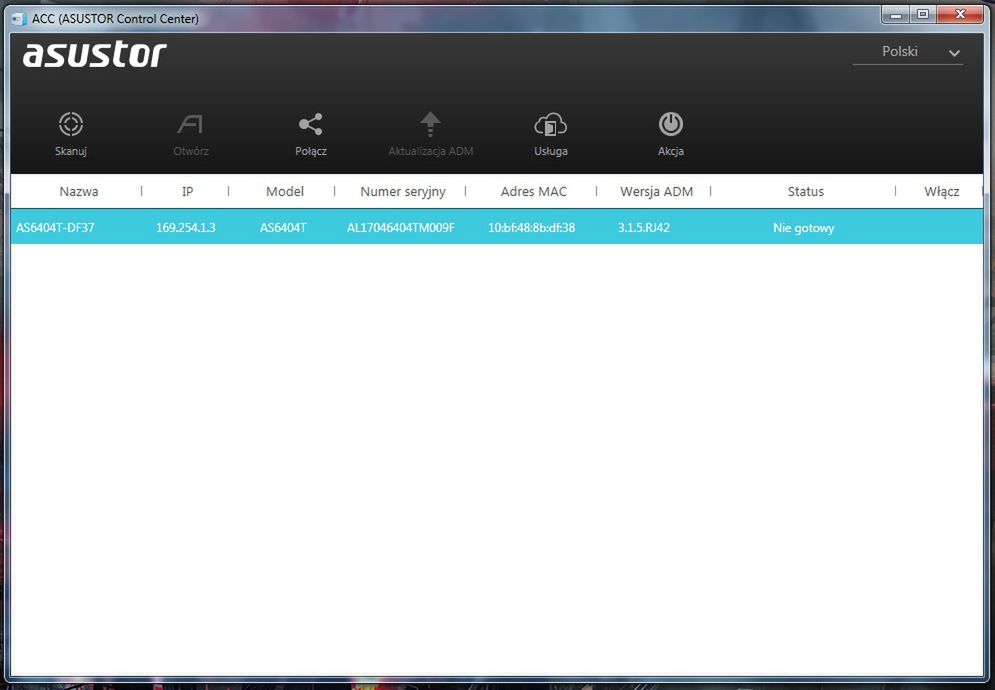The width and height of the screenshot is (995, 690).
Task: Click serial number AL17046404TM009F
Action: click(400, 228)
